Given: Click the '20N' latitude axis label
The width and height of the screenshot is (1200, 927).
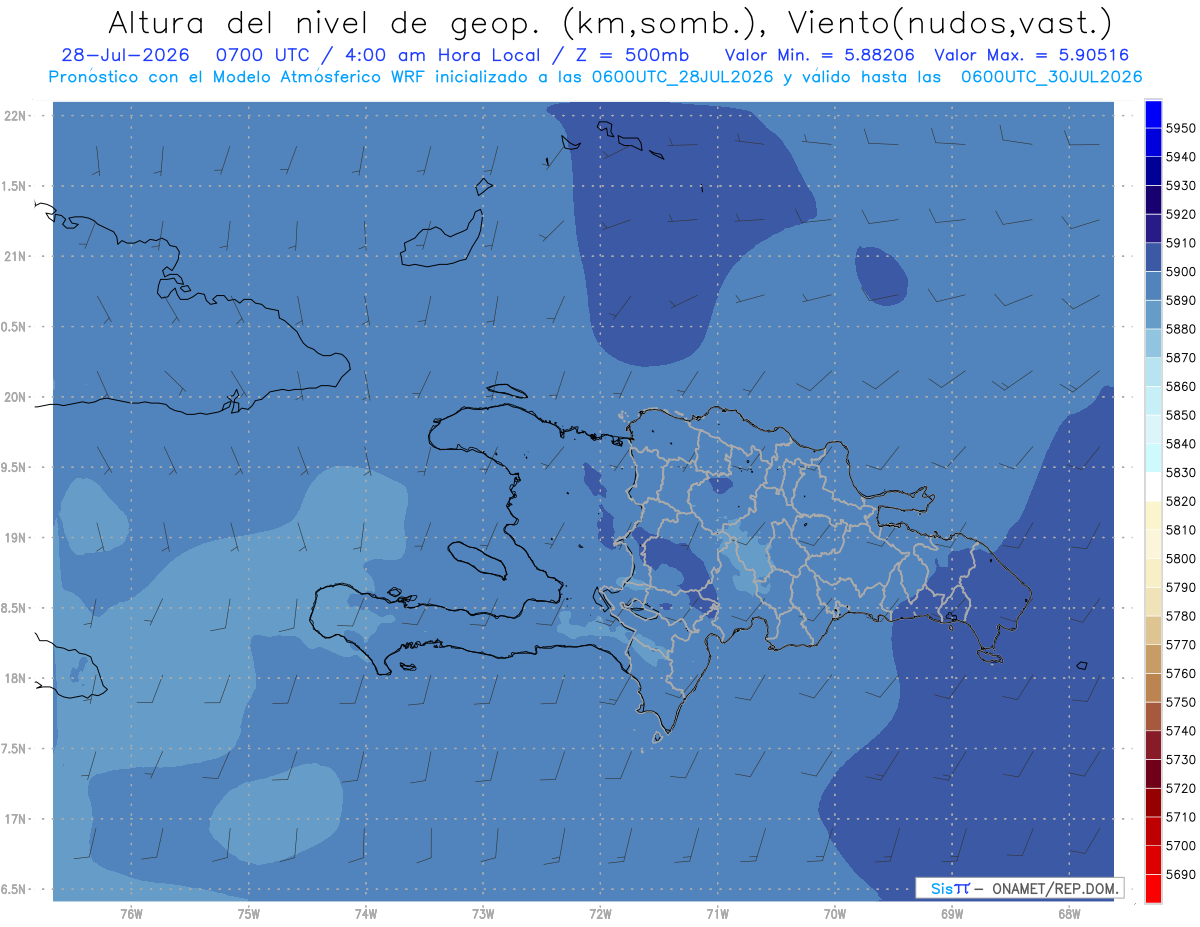Looking at the screenshot, I should click(14, 397).
